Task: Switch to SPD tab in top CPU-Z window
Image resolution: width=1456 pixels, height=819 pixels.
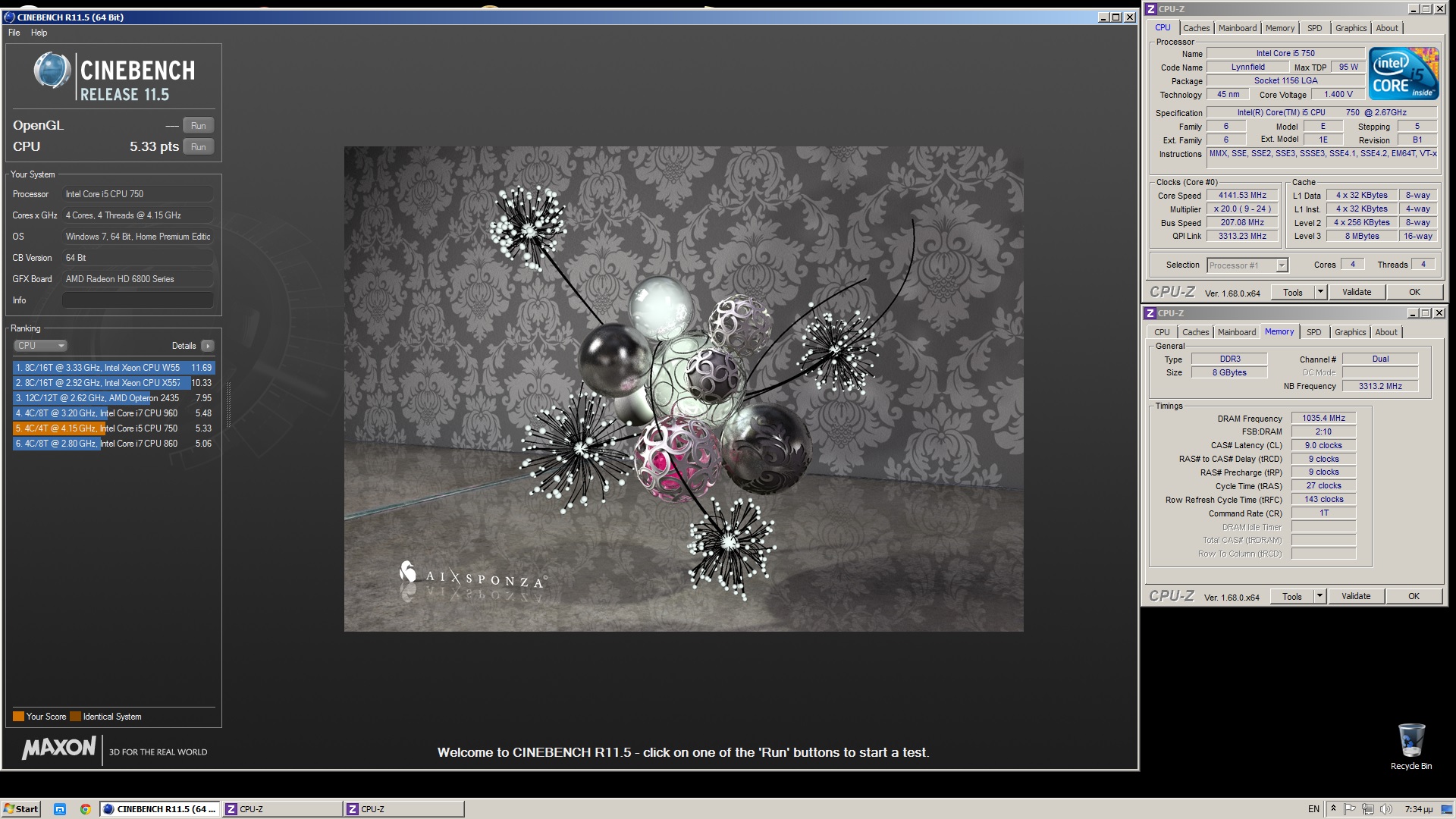Action: click(x=1314, y=28)
